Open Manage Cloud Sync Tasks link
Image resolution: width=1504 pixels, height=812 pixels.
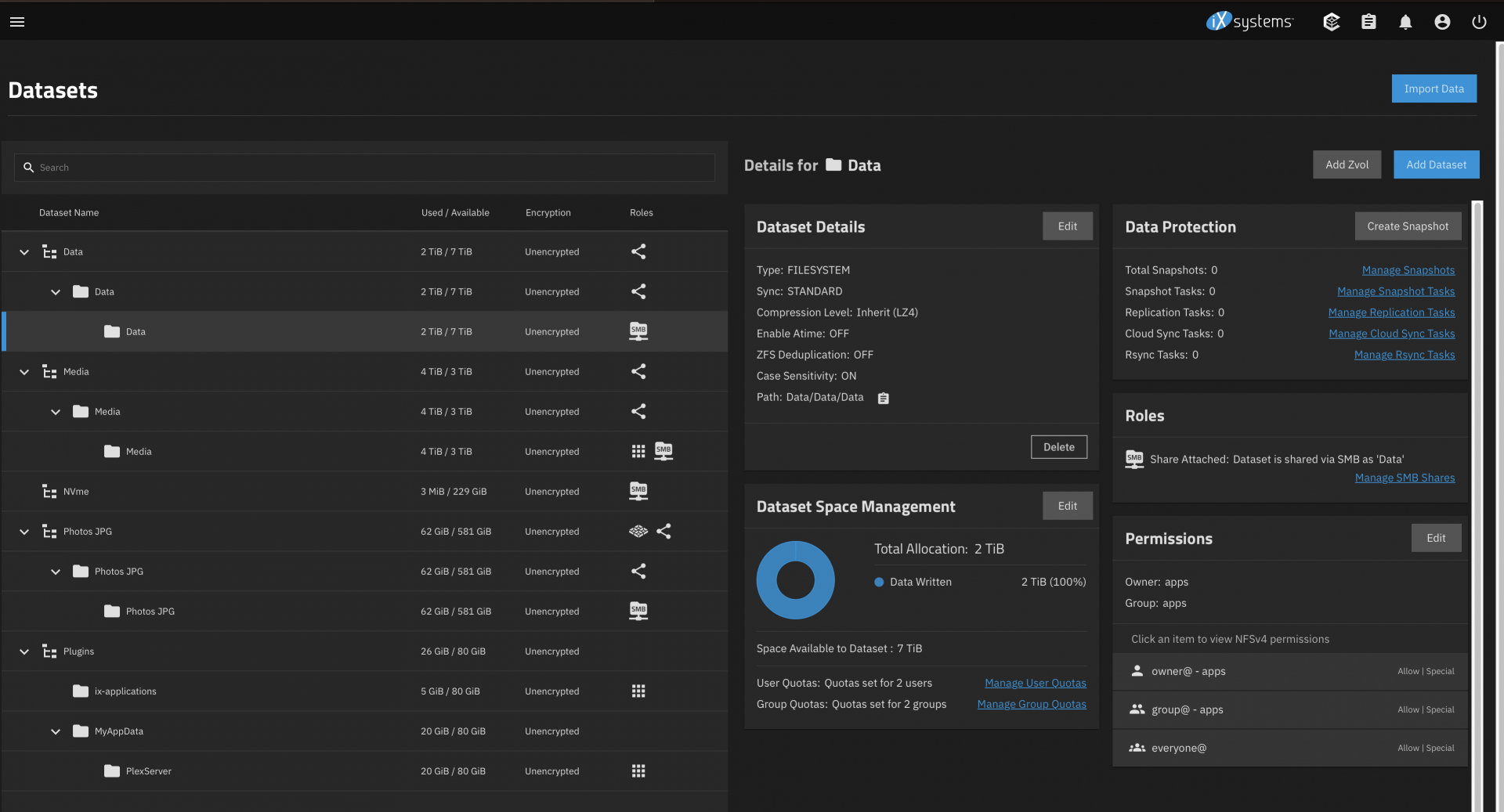(x=1391, y=334)
